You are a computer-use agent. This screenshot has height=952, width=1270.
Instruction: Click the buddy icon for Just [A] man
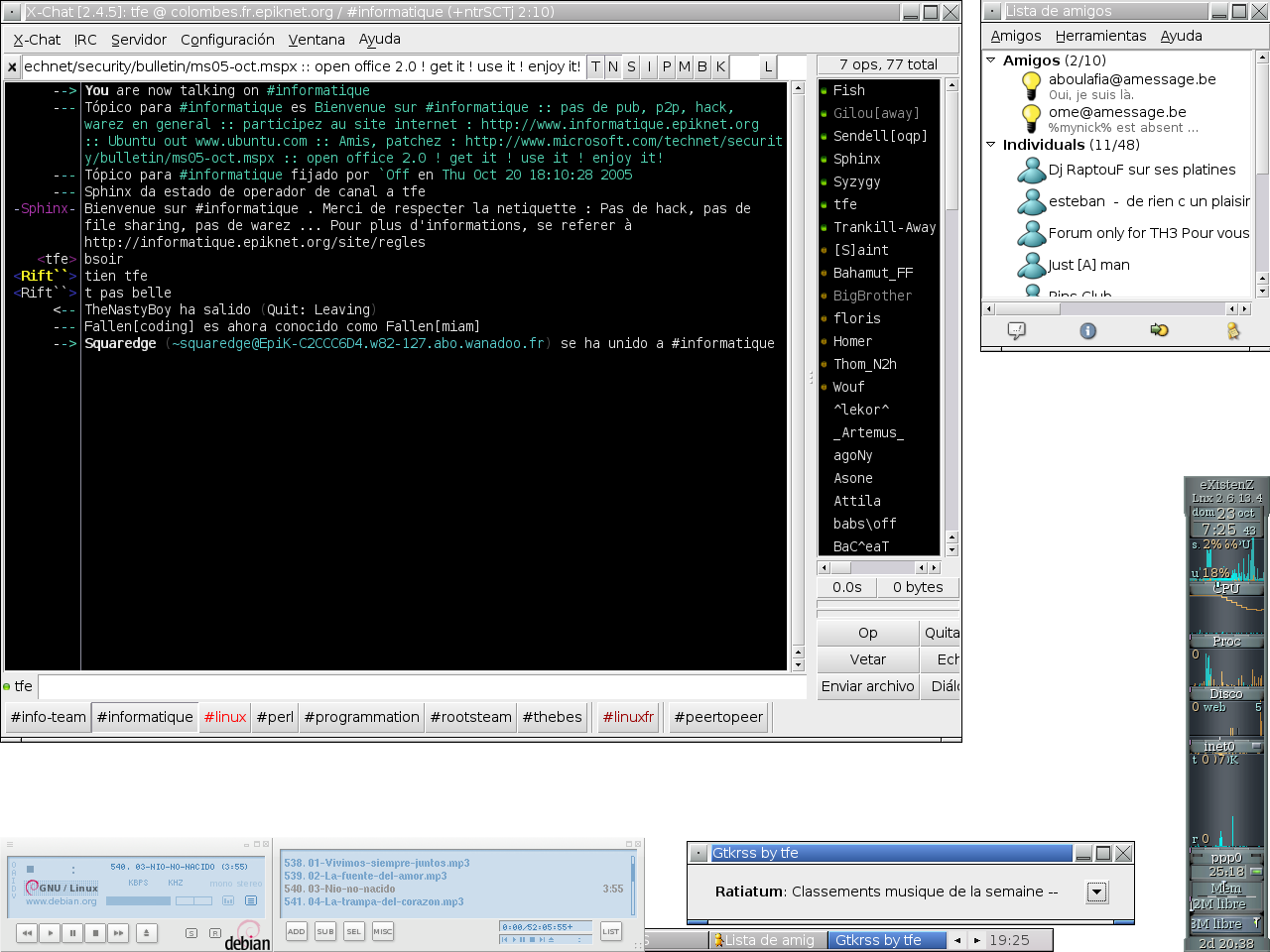pos(1032,266)
